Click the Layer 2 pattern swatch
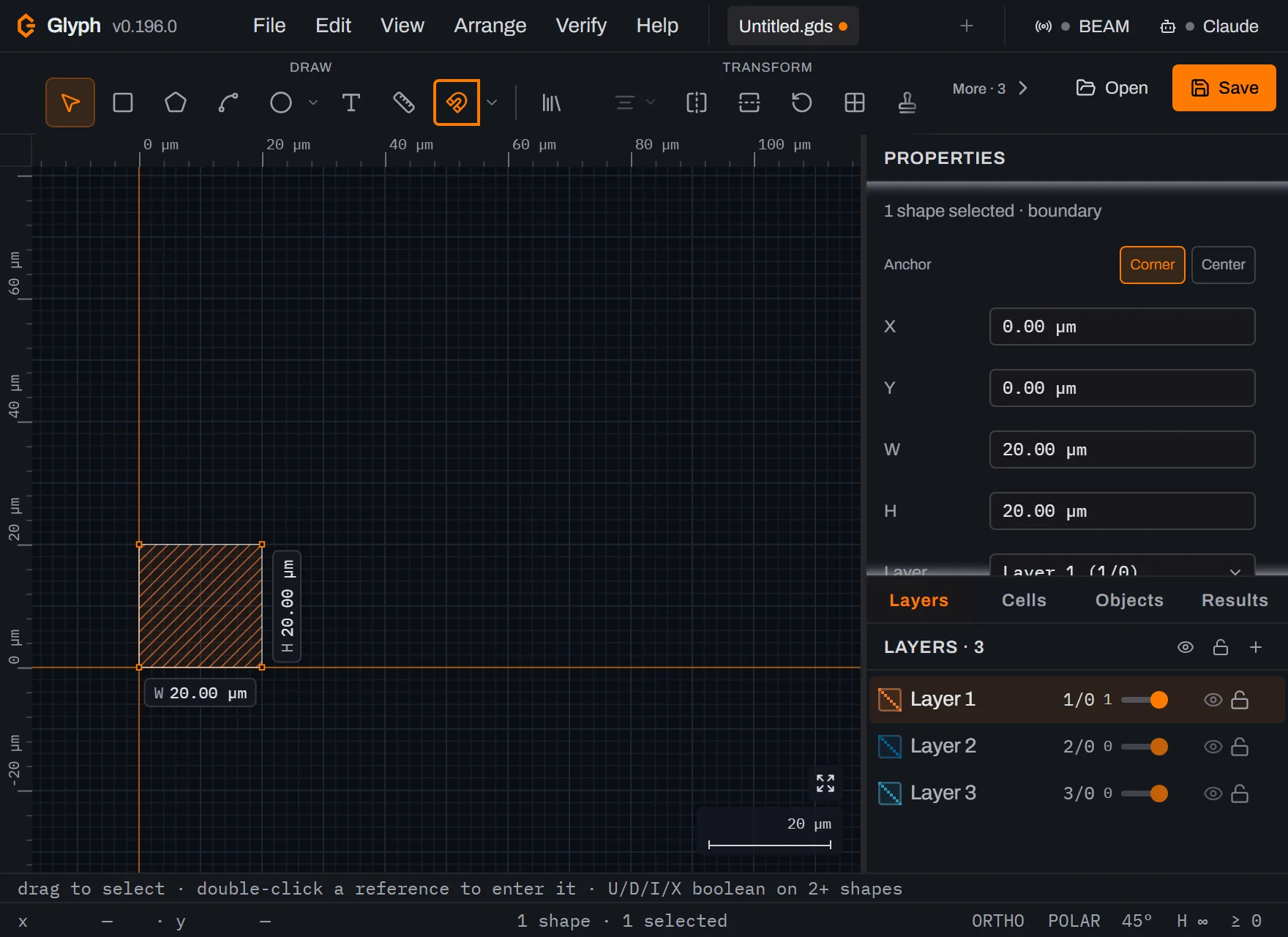The height and width of the screenshot is (937, 1288). 890,747
